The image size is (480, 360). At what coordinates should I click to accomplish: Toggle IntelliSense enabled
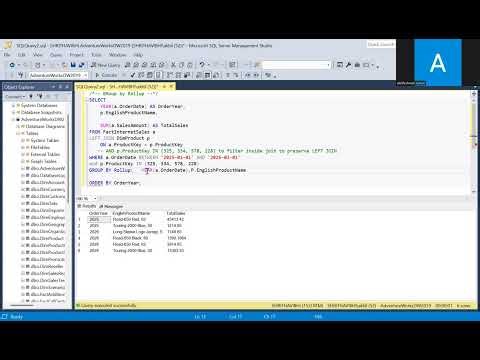(159, 75)
